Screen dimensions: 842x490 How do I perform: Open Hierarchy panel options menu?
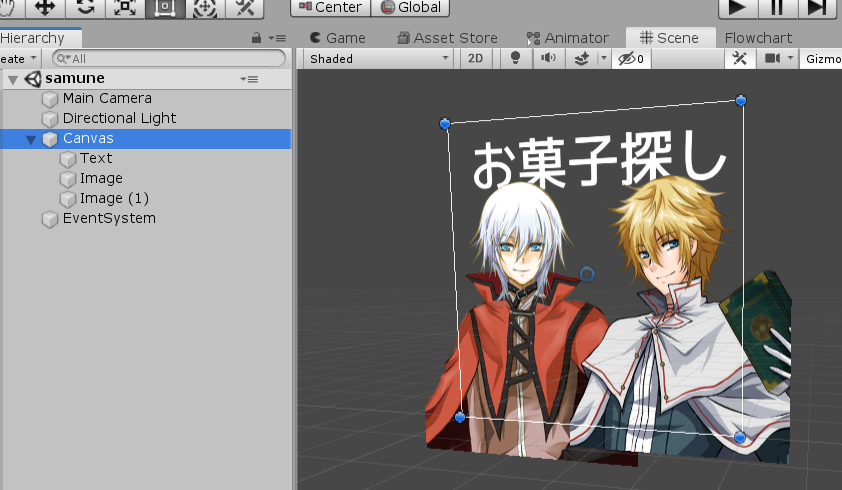(277, 39)
